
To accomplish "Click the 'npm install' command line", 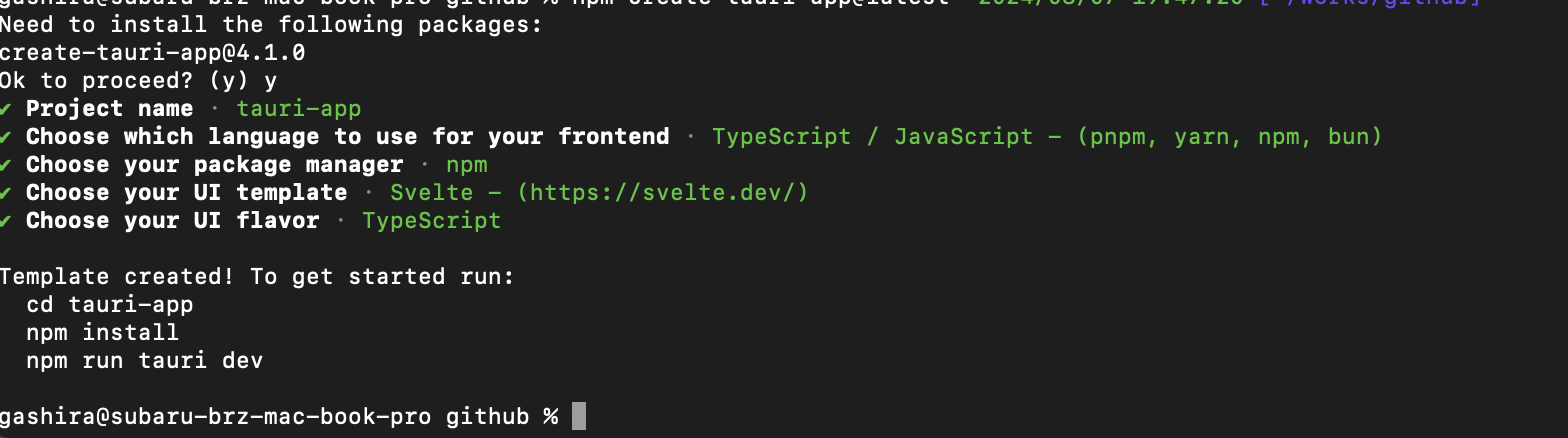I will pyautogui.click(x=103, y=332).
